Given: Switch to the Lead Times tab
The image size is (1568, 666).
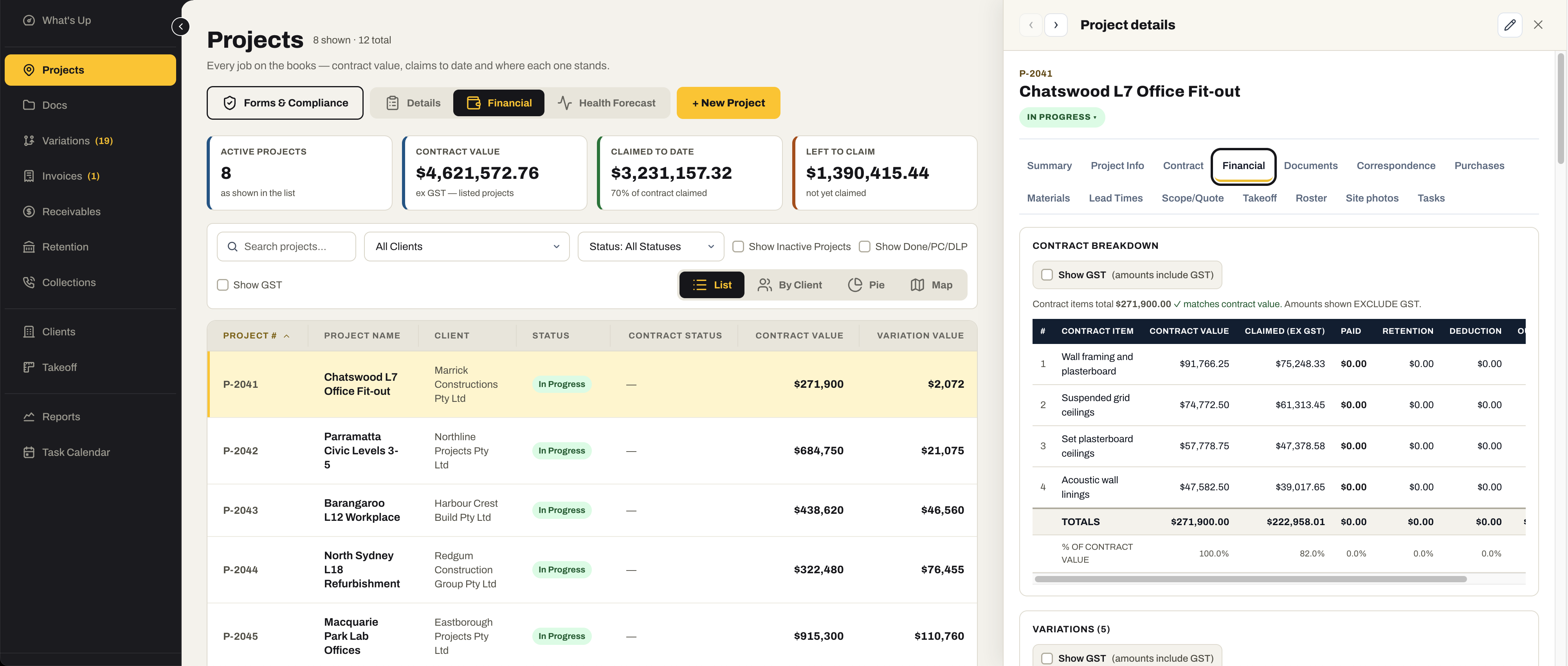Looking at the screenshot, I should 1115,198.
